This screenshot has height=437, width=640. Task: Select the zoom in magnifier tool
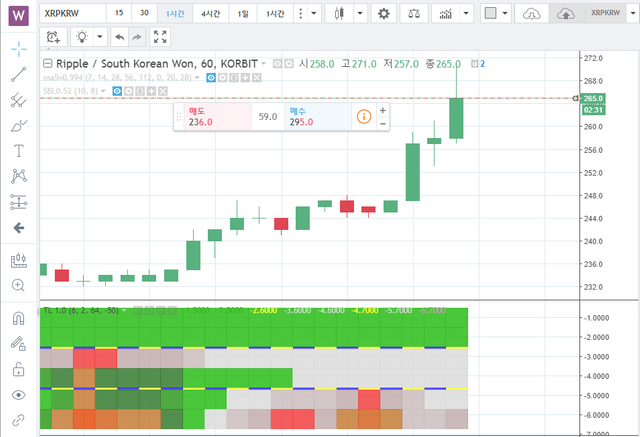point(18,285)
